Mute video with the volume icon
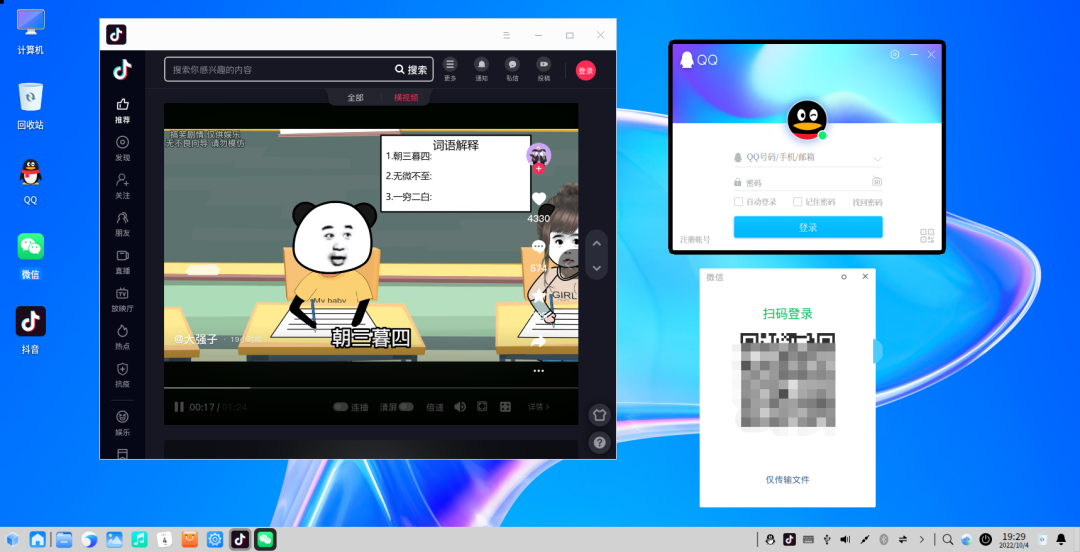 (459, 407)
